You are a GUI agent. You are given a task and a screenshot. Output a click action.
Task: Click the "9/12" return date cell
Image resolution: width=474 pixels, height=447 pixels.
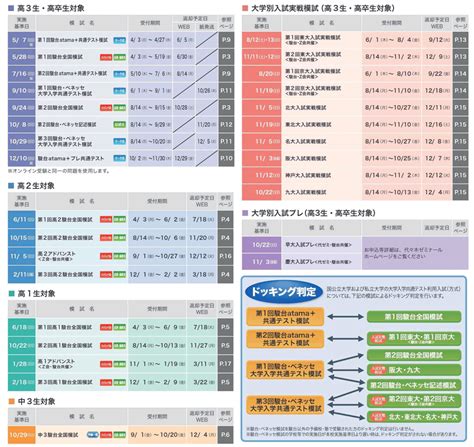(x=437, y=40)
